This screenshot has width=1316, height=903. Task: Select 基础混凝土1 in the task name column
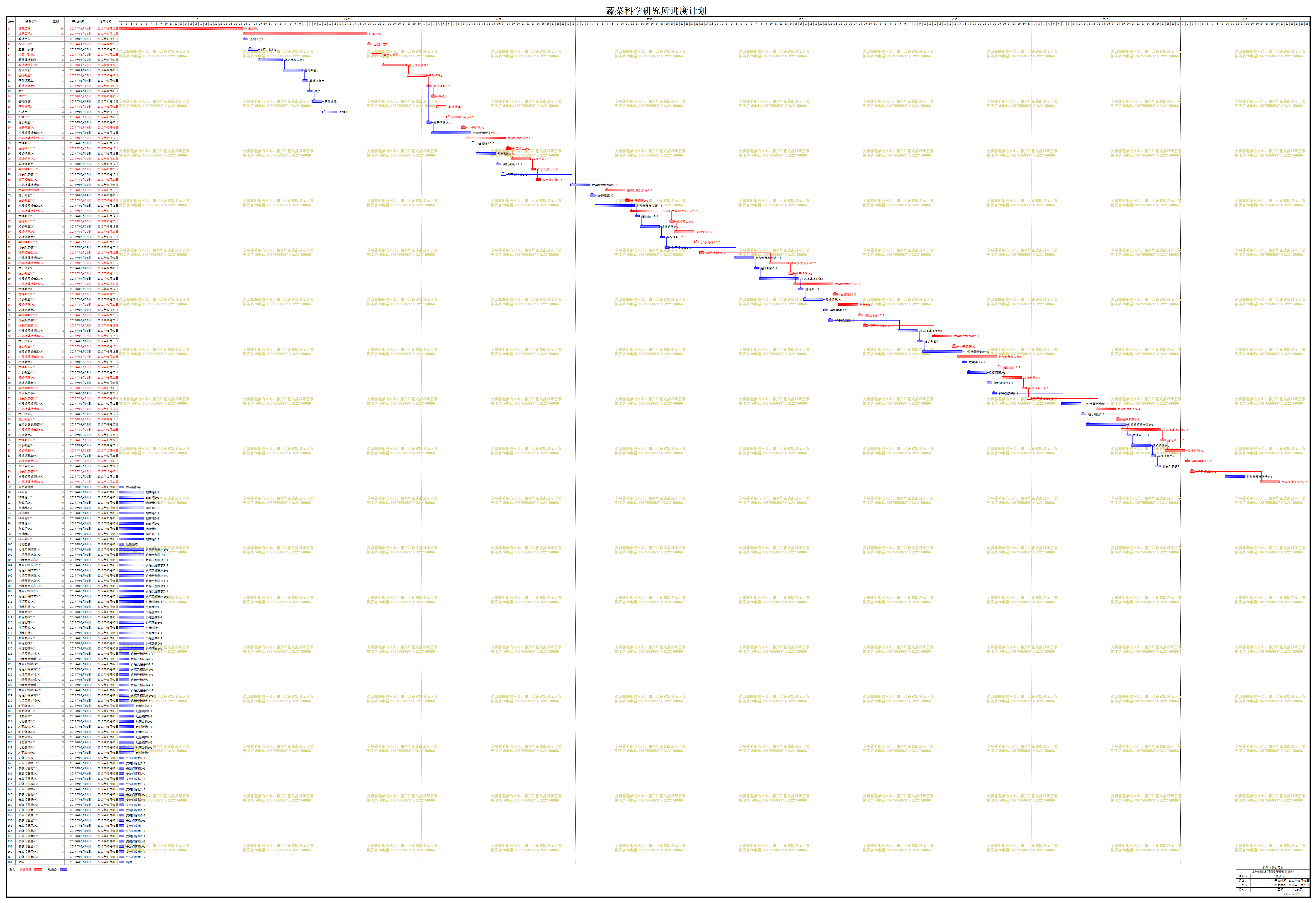[x=27, y=81]
